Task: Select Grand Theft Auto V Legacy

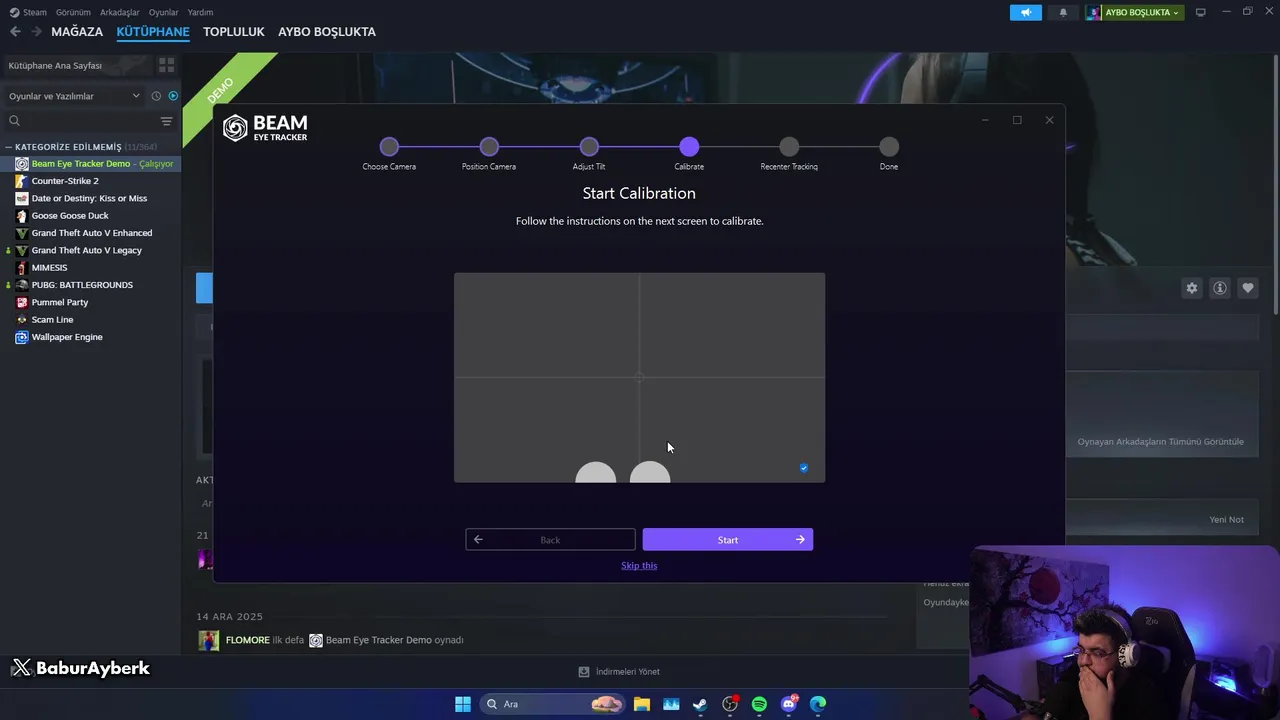Action: coord(87,250)
